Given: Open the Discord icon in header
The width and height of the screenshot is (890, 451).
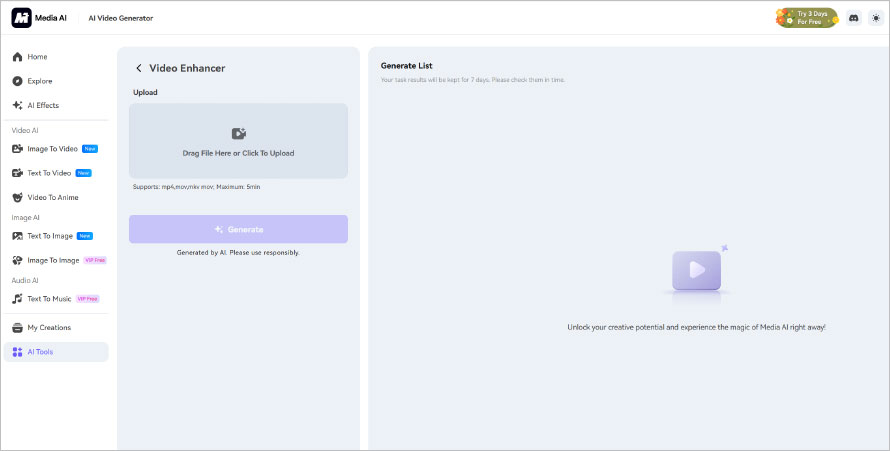Looking at the screenshot, I should click(853, 18).
